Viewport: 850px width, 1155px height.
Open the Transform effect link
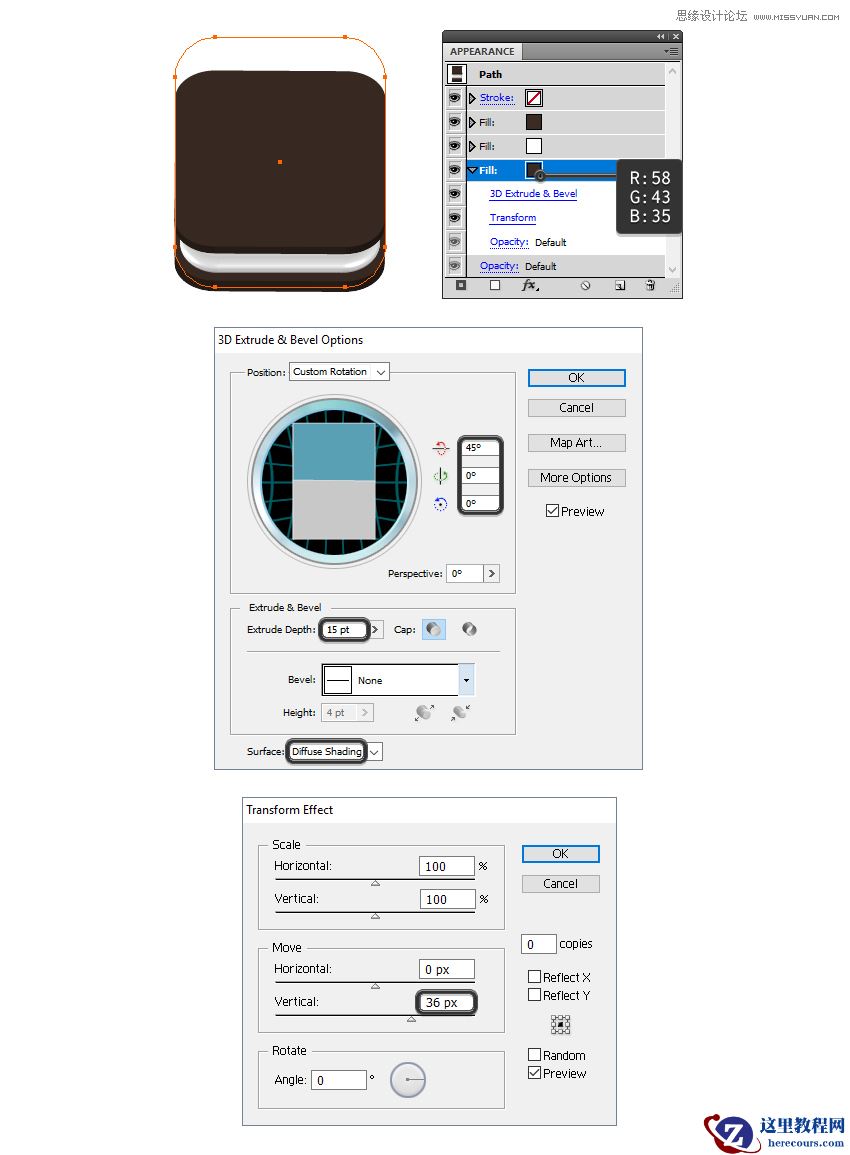513,218
